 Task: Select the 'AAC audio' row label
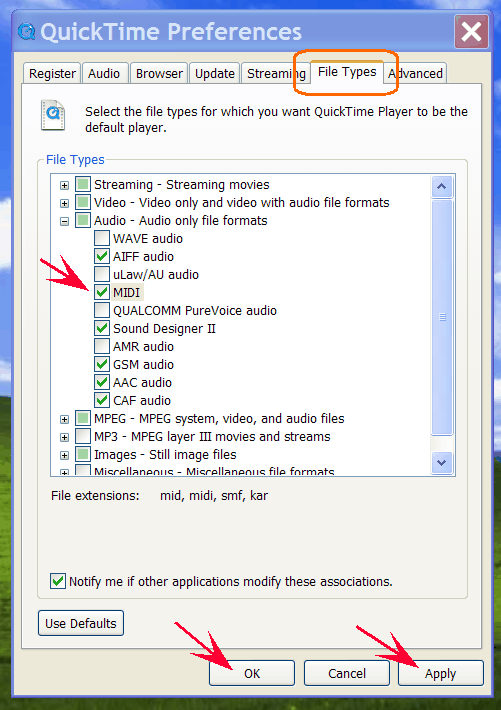tap(142, 383)
